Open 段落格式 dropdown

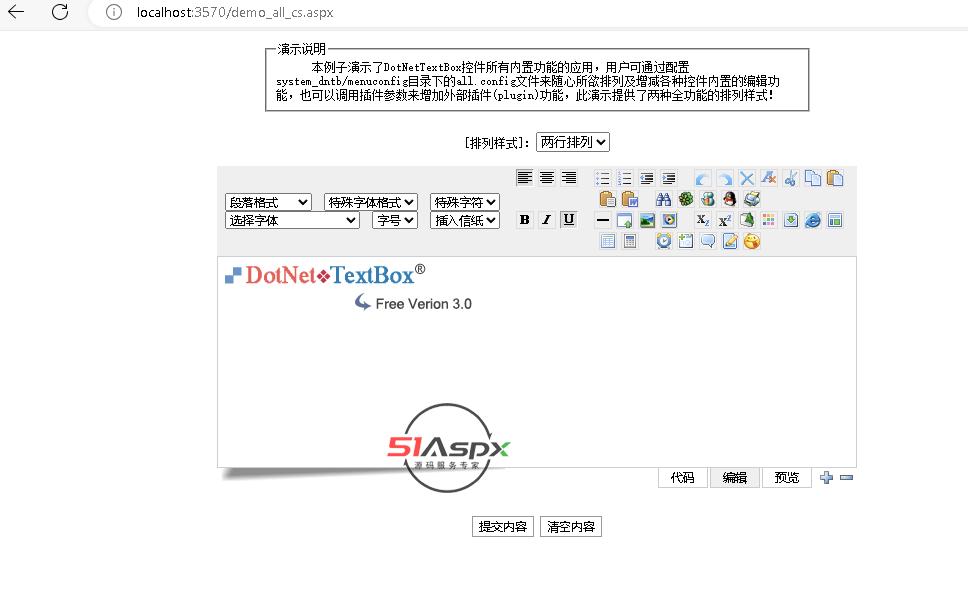click(x=268, y=202)
